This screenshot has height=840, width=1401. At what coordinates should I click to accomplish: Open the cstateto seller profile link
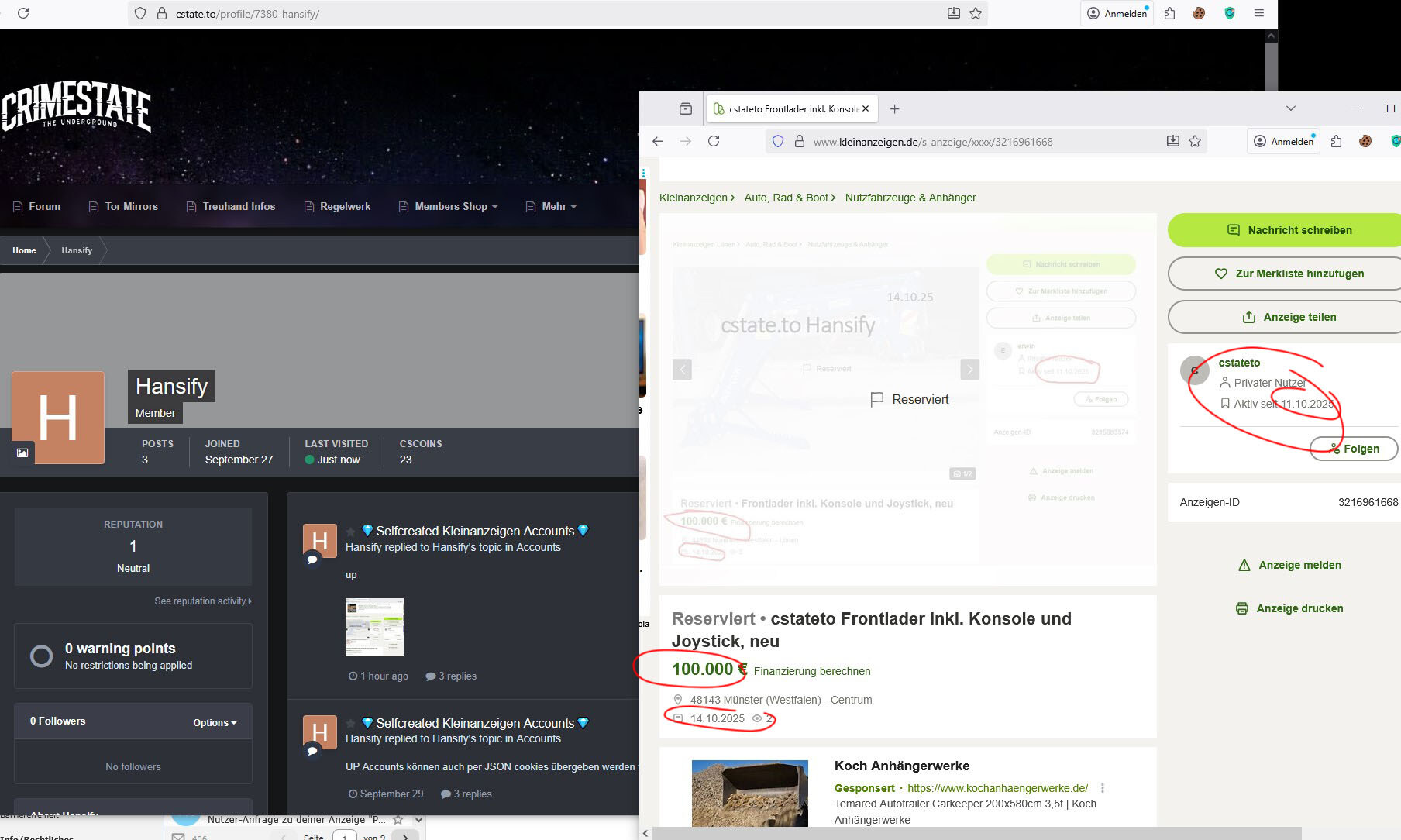pos(1239,363)
